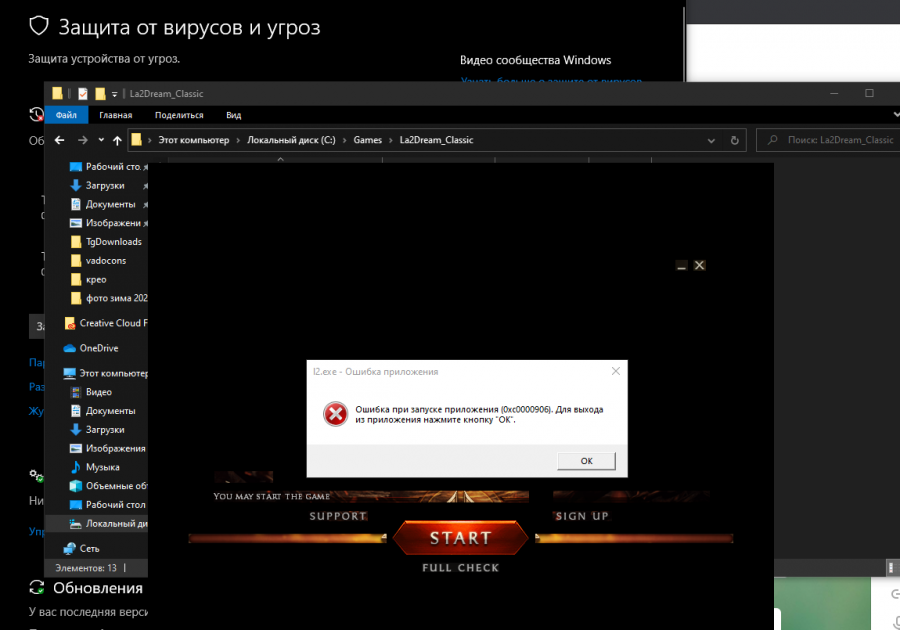Click OK in the l2.exe error dialog
The width and height of the screenshot is (900, 630).
586,461
